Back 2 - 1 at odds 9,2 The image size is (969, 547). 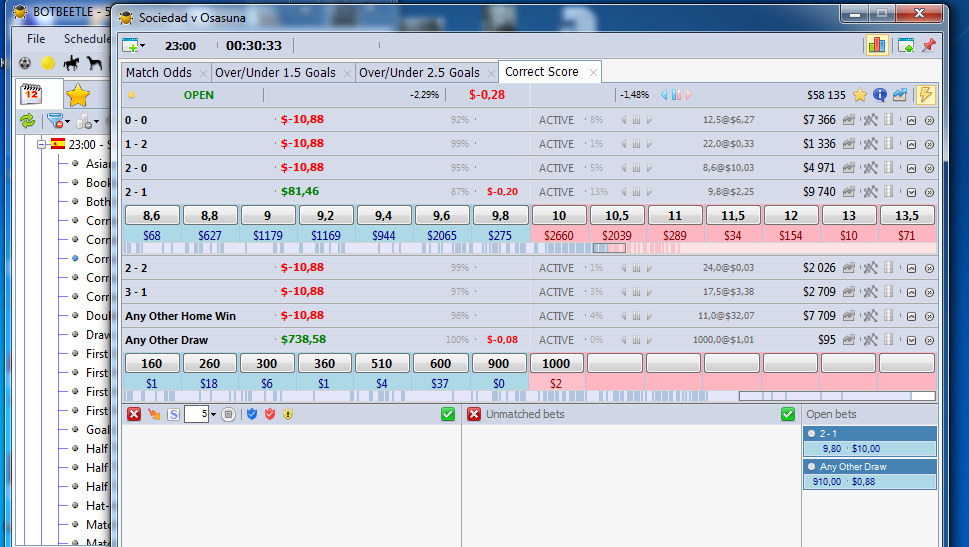coord(326,216)
